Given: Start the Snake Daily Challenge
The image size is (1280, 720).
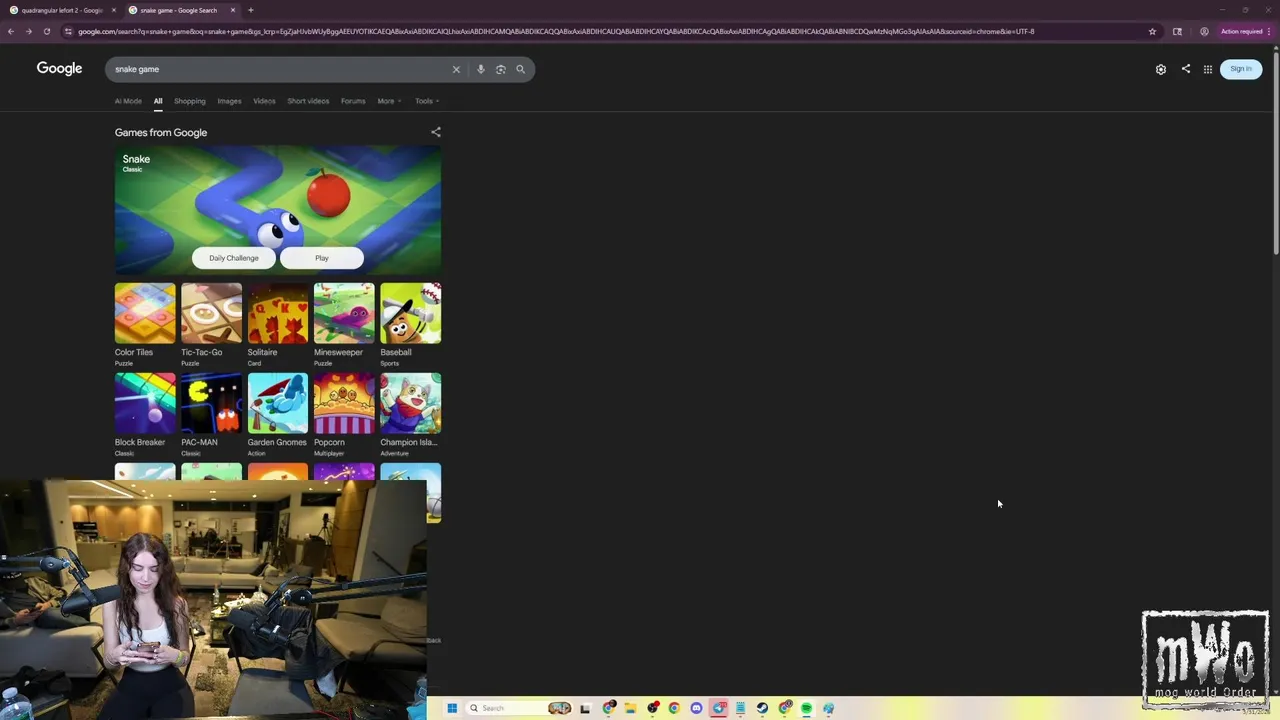Looking at the screenshot, I should coord(234,258).
